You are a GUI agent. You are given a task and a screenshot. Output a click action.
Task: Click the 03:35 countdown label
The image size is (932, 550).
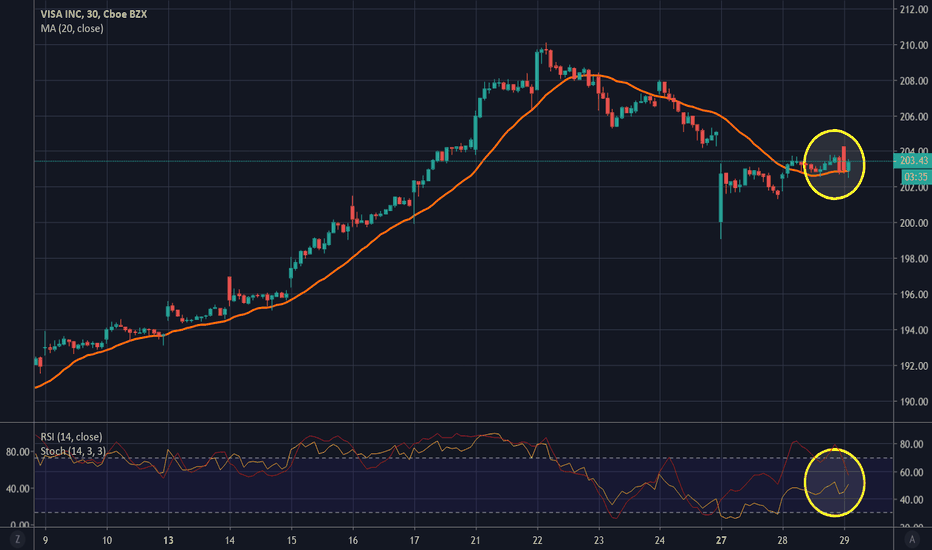tap(916, 177)
